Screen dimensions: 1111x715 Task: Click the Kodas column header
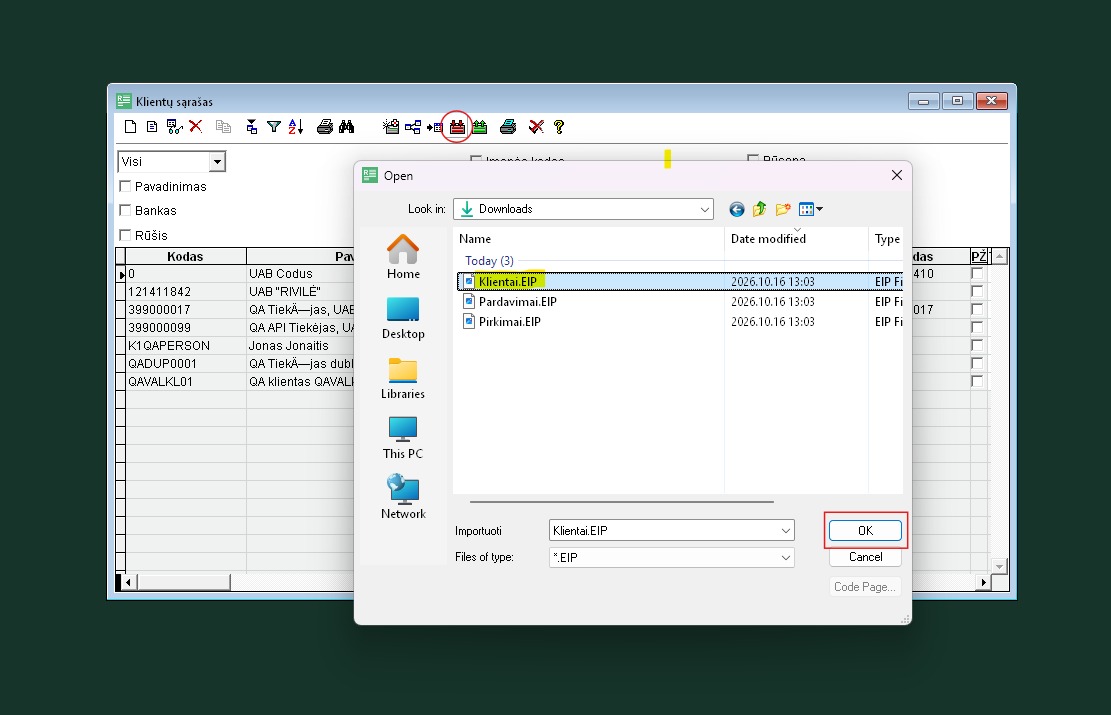click(x=186, y=257)
